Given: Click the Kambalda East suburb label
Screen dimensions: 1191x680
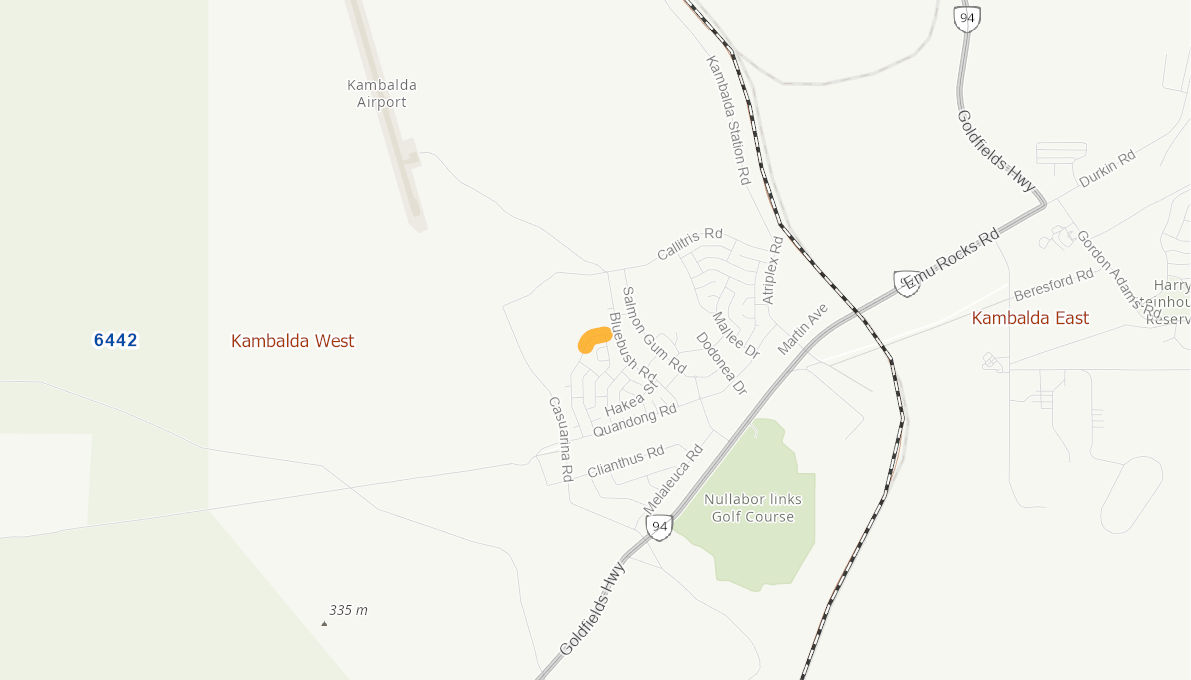Looking at the screenshot, I should (x=1030, y=318).
